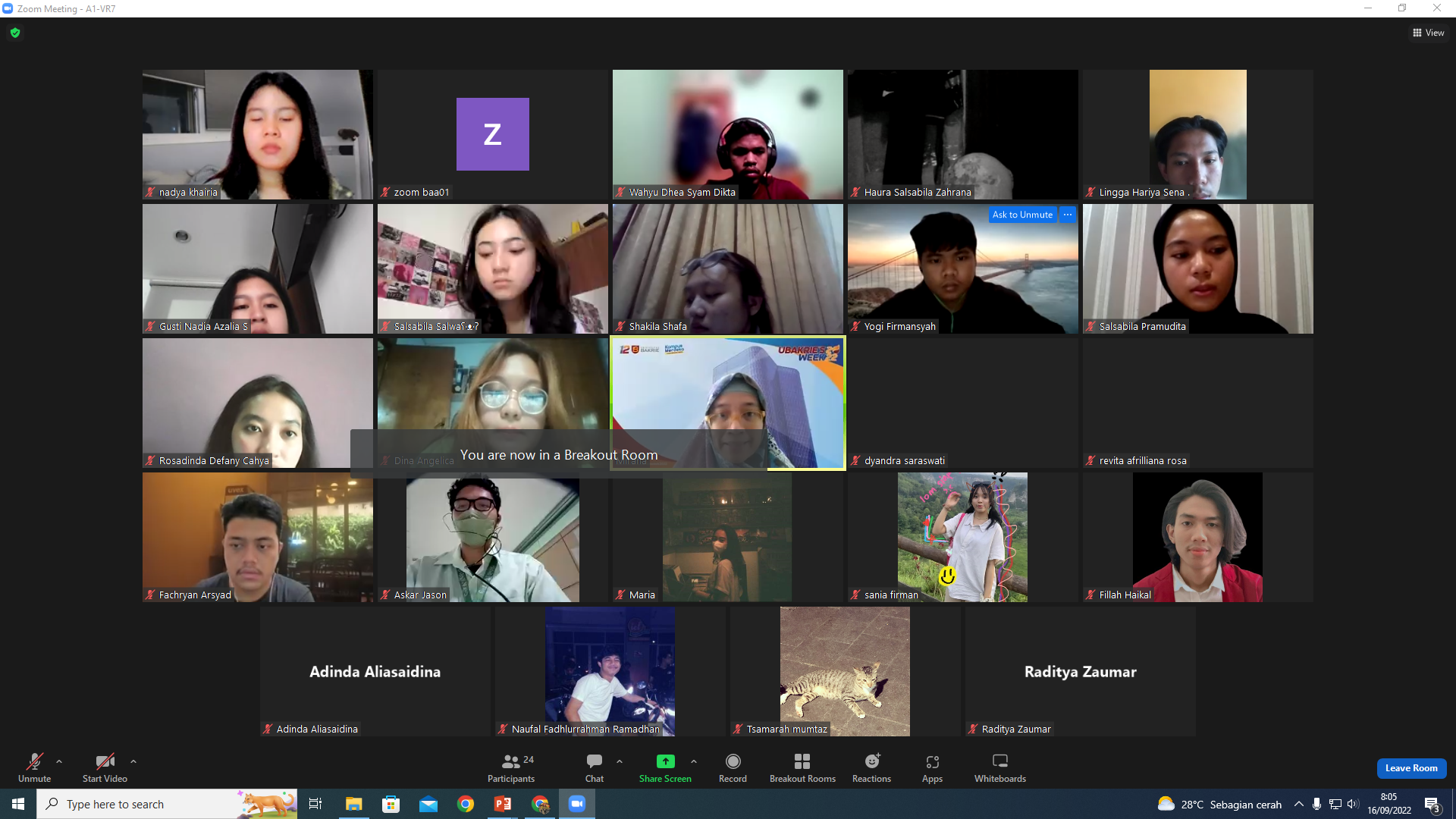Click Tsamarah mumtaz name label
This screenshot has height=819, width=1456.
(786, 730)
